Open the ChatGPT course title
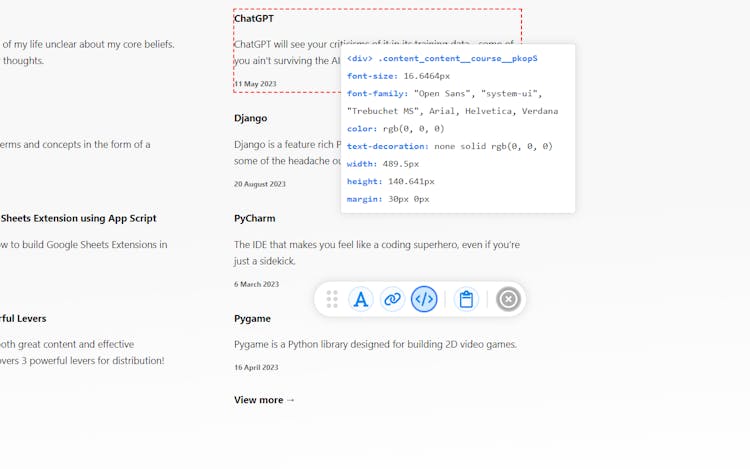The image size is (750, 469). [x=254, y=19]
